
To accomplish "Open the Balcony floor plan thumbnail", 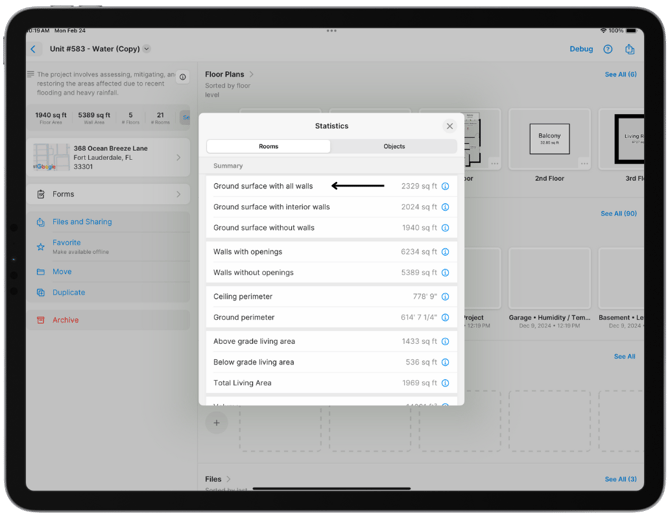I will point(549,140).
